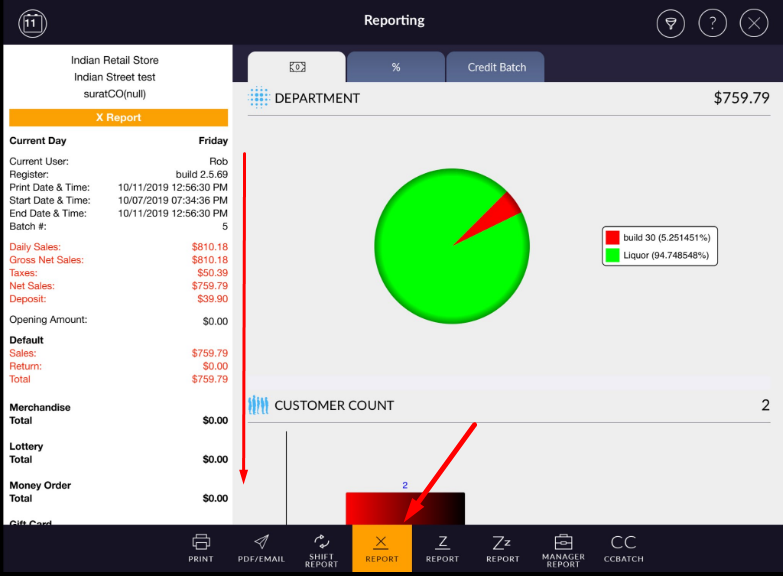The width and height of the screenshot is (783, 576).
Task: Switch to the percentage tab
Action: (x=396, y=67)
